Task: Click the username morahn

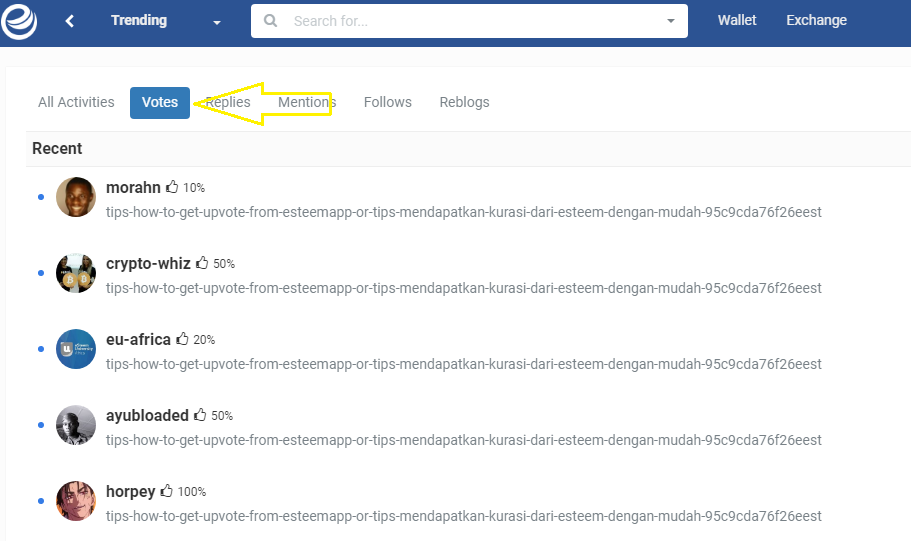Action: [x=133, y=188]
